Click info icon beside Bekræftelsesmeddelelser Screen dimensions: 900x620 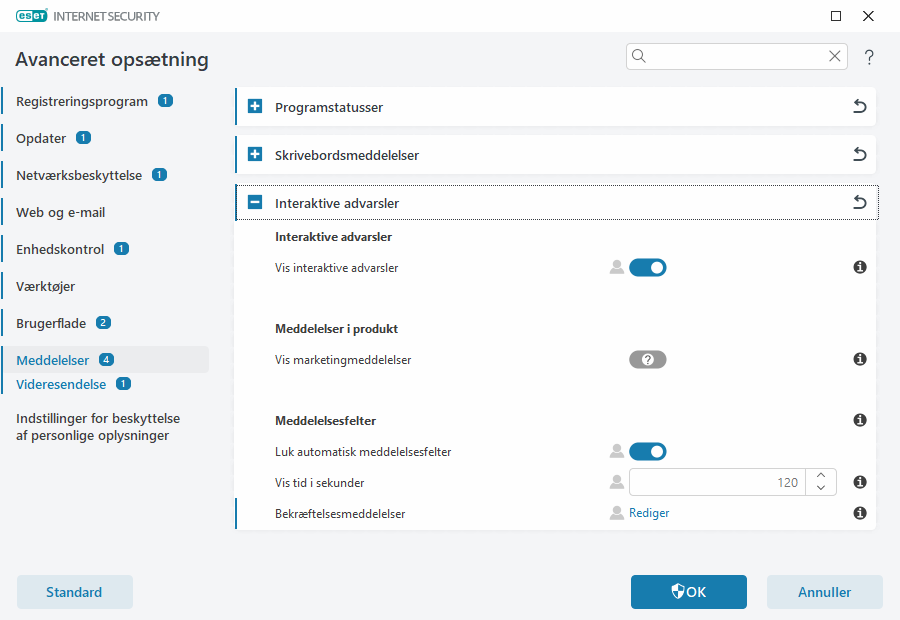click(x=859, y=513)
